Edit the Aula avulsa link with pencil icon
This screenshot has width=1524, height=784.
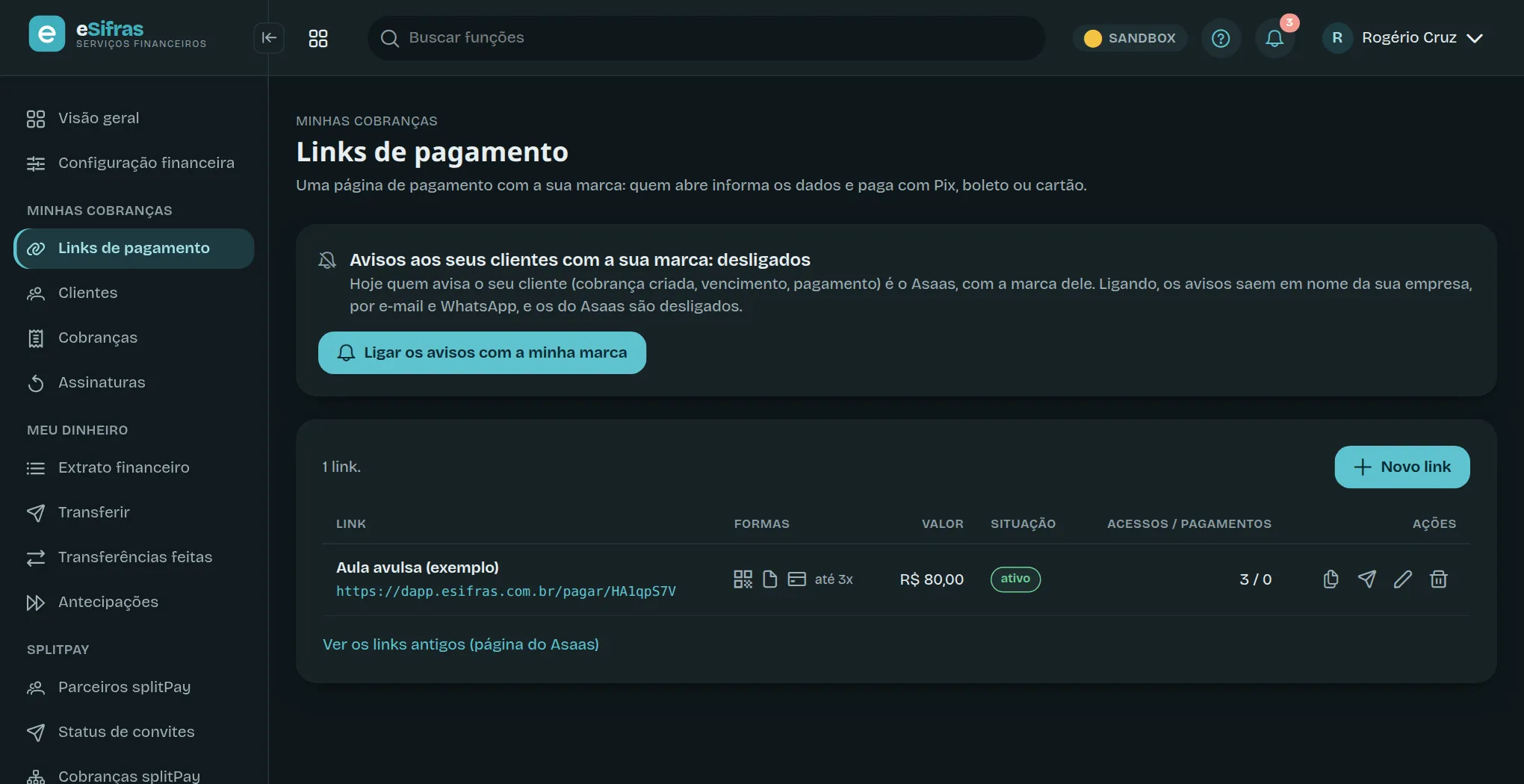point(1402,579)
